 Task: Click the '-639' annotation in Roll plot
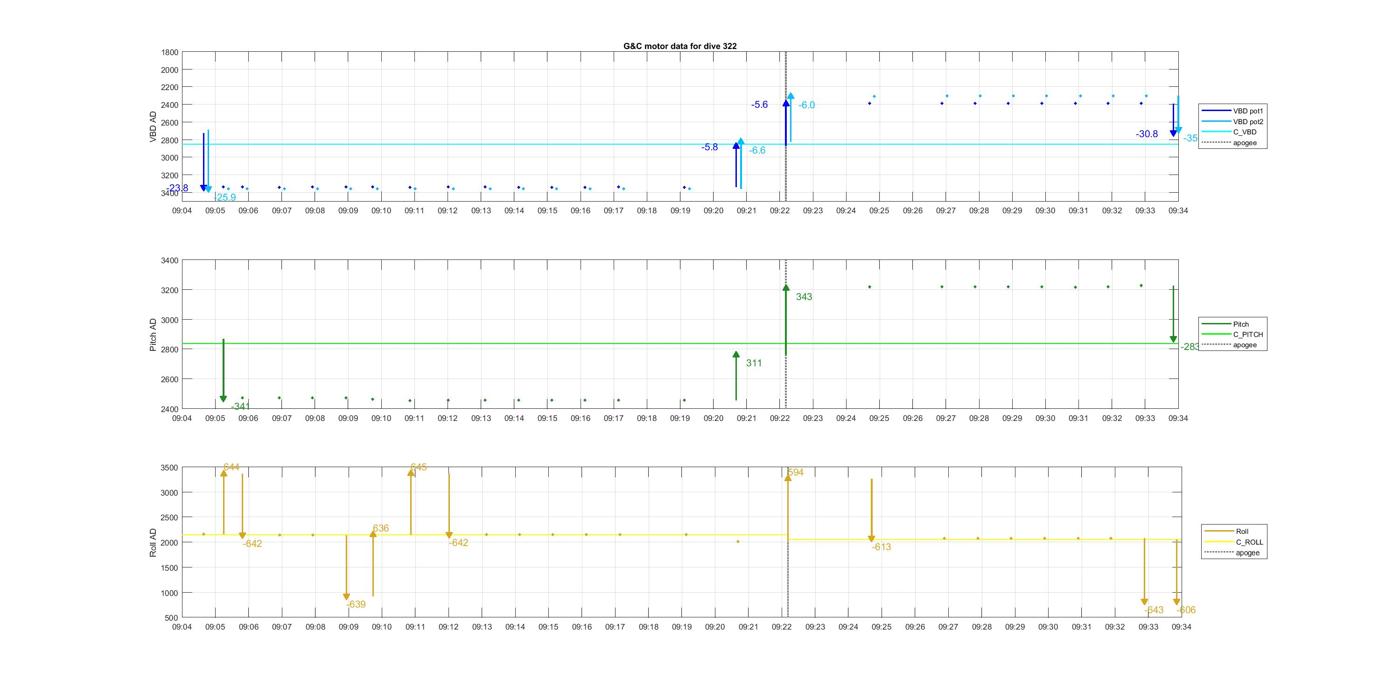356,604
